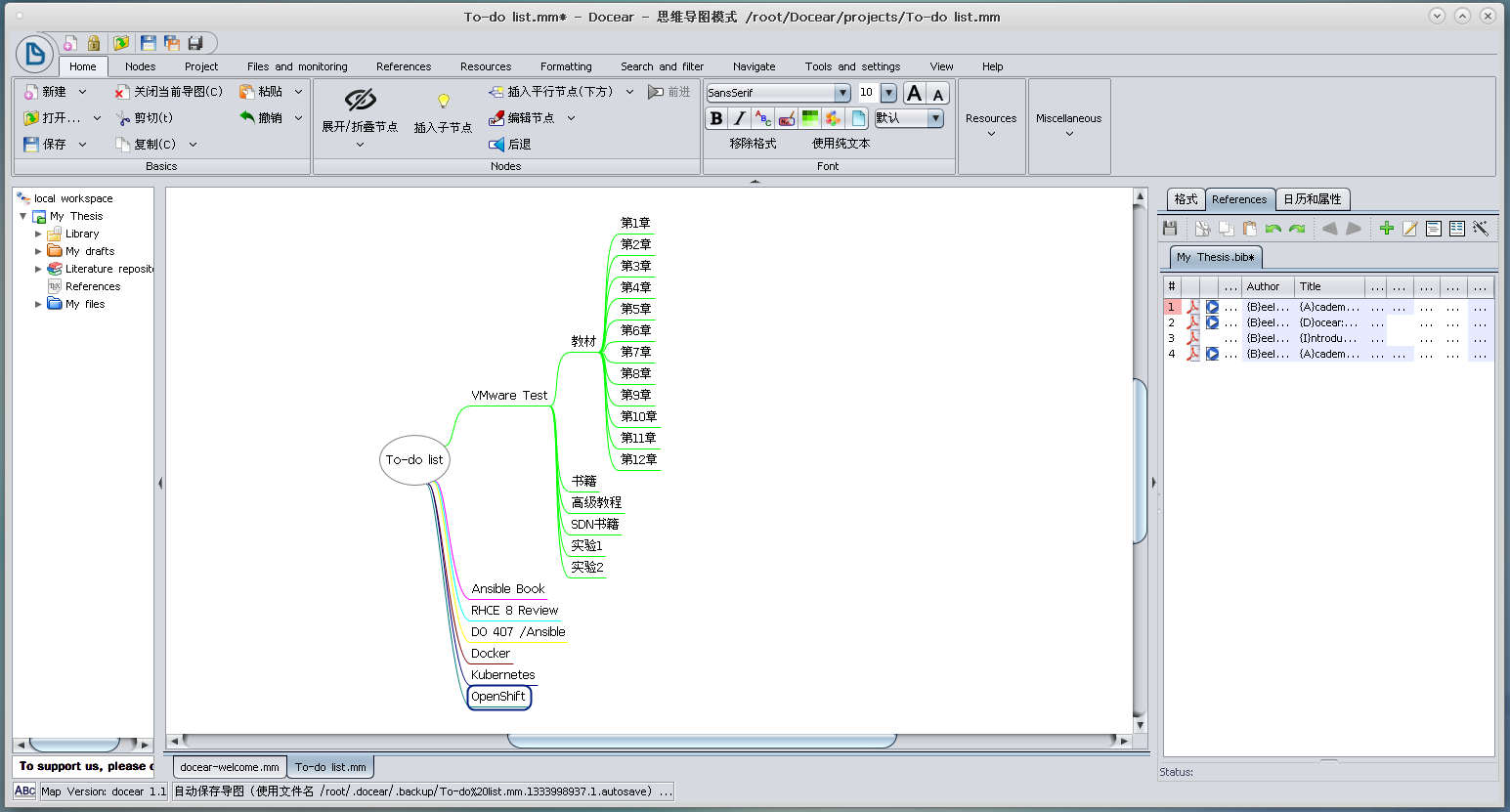Viewport: 1510px width, 812px height.
Task: Click the padlock icon in quick access bar
Action: pos(94,43)
